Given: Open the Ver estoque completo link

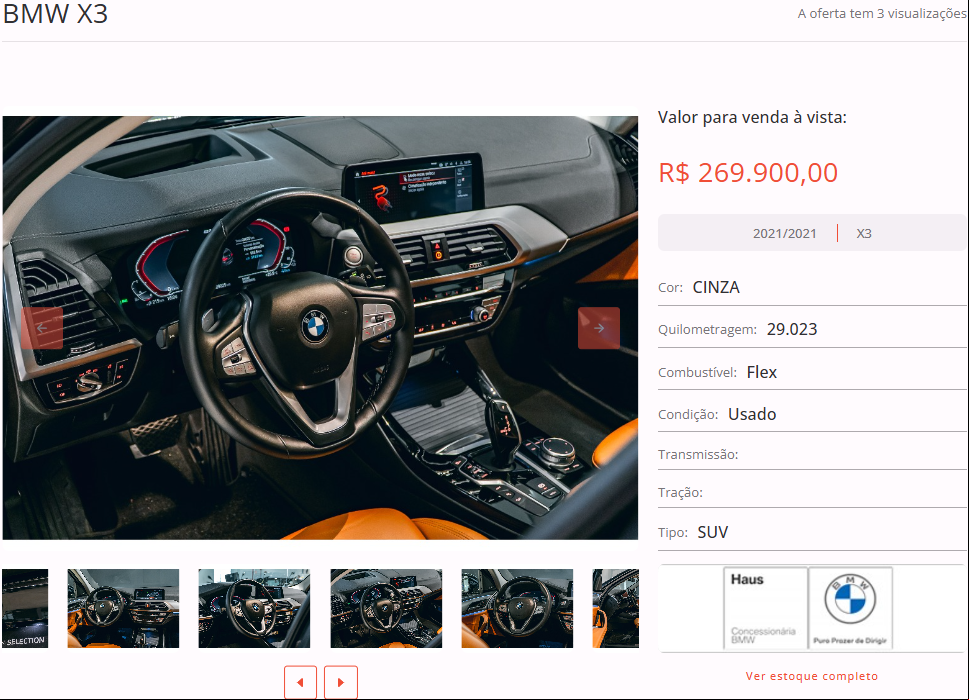Looking at the screenshot, I should coord(811,676).
